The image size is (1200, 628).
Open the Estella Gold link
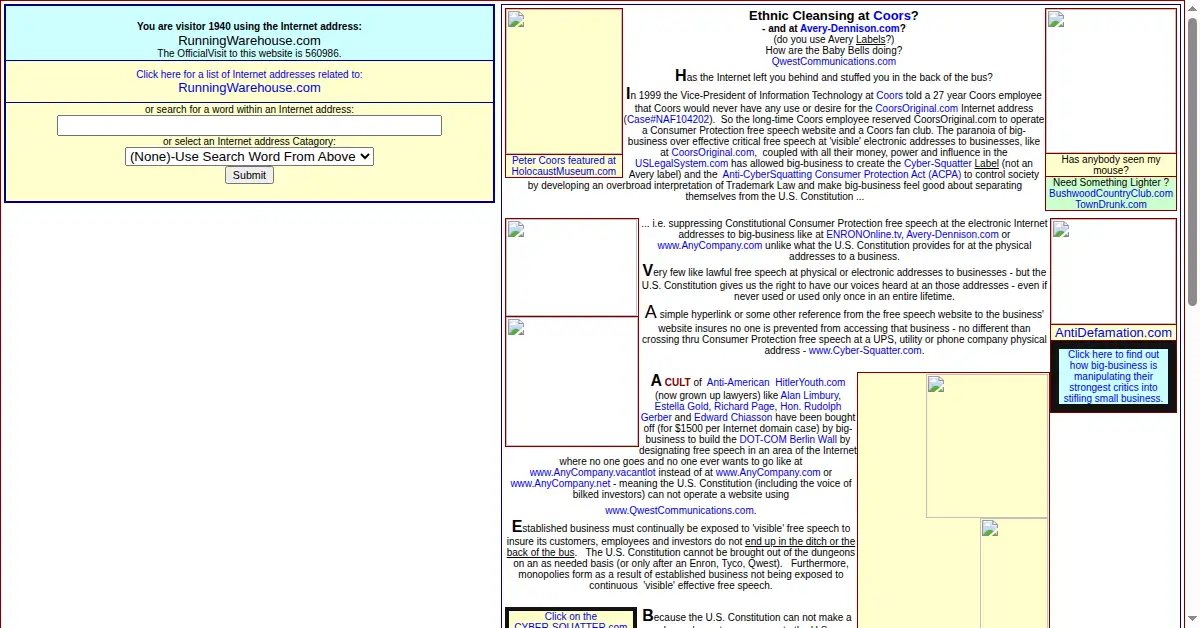click(682, 407)
